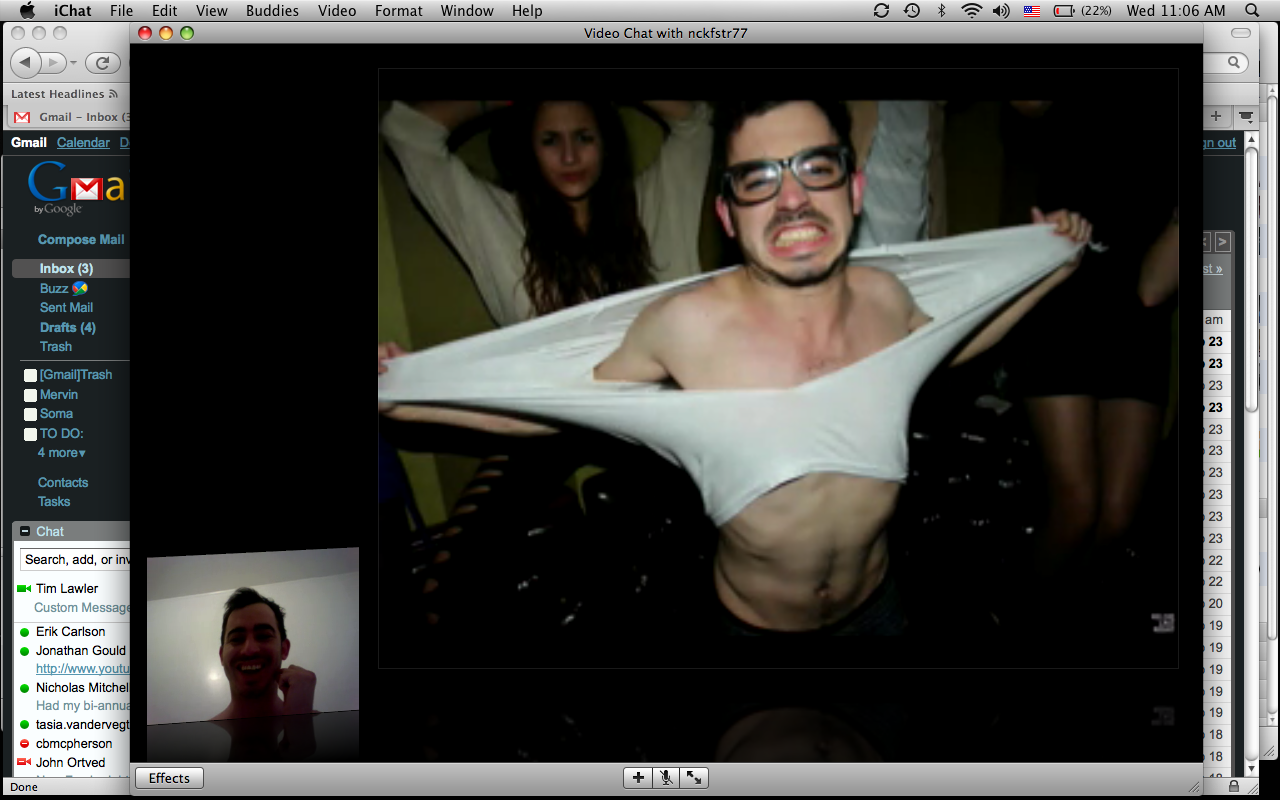The height and width of the screenshot is (800, 1280).
Task: Click the sync status icon in menu bar
Action: click(881, 11)
